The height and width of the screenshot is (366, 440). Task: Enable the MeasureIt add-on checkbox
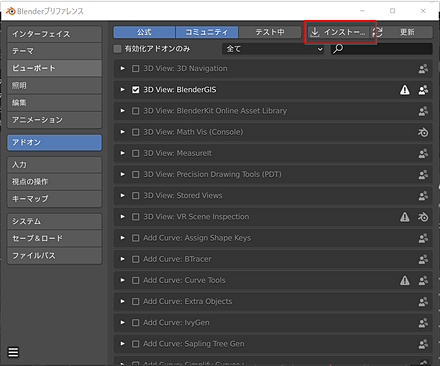[135, 153]
